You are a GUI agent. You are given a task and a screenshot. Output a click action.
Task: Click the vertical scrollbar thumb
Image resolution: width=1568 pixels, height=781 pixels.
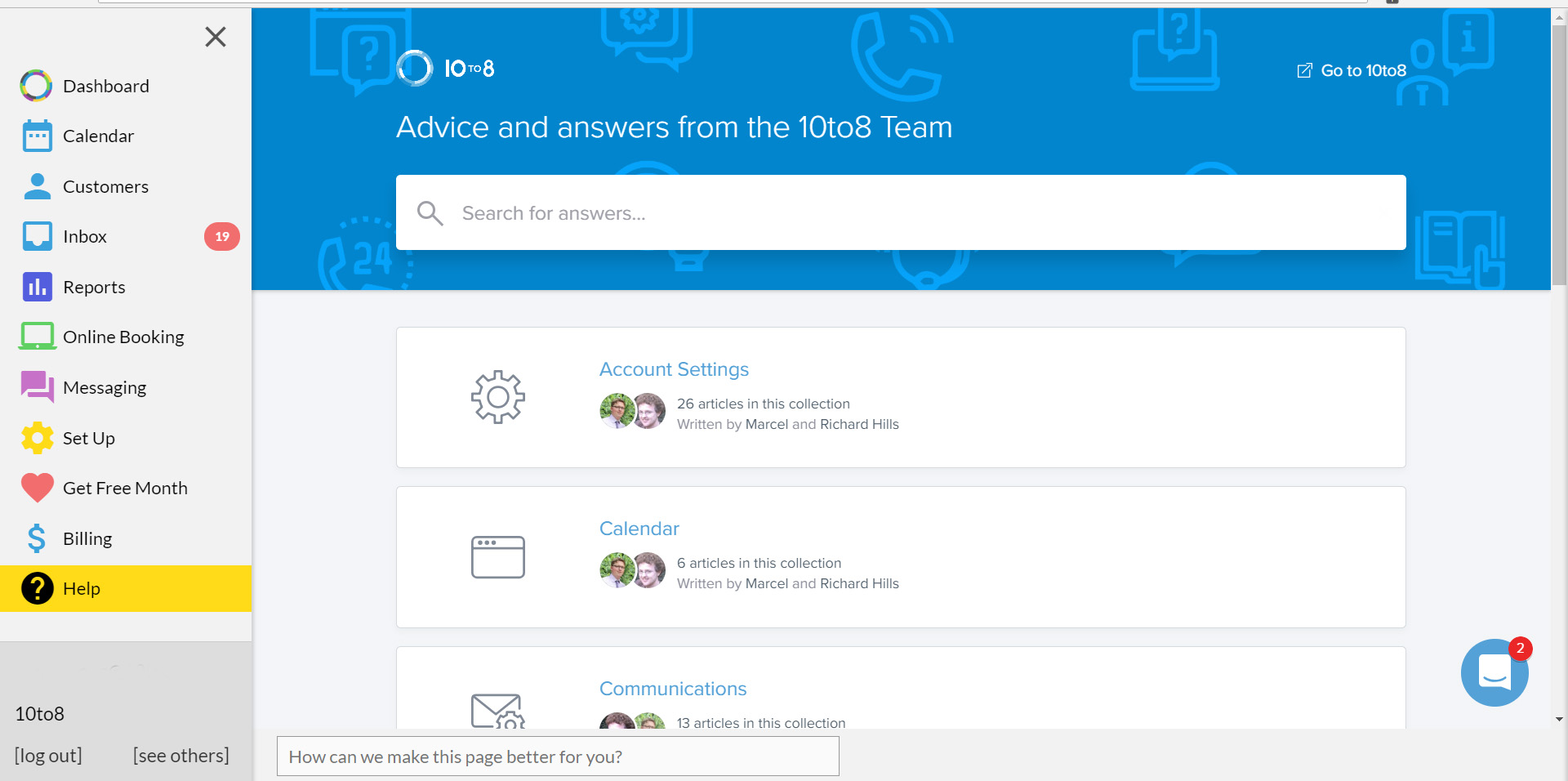(x=1560, y=155)
